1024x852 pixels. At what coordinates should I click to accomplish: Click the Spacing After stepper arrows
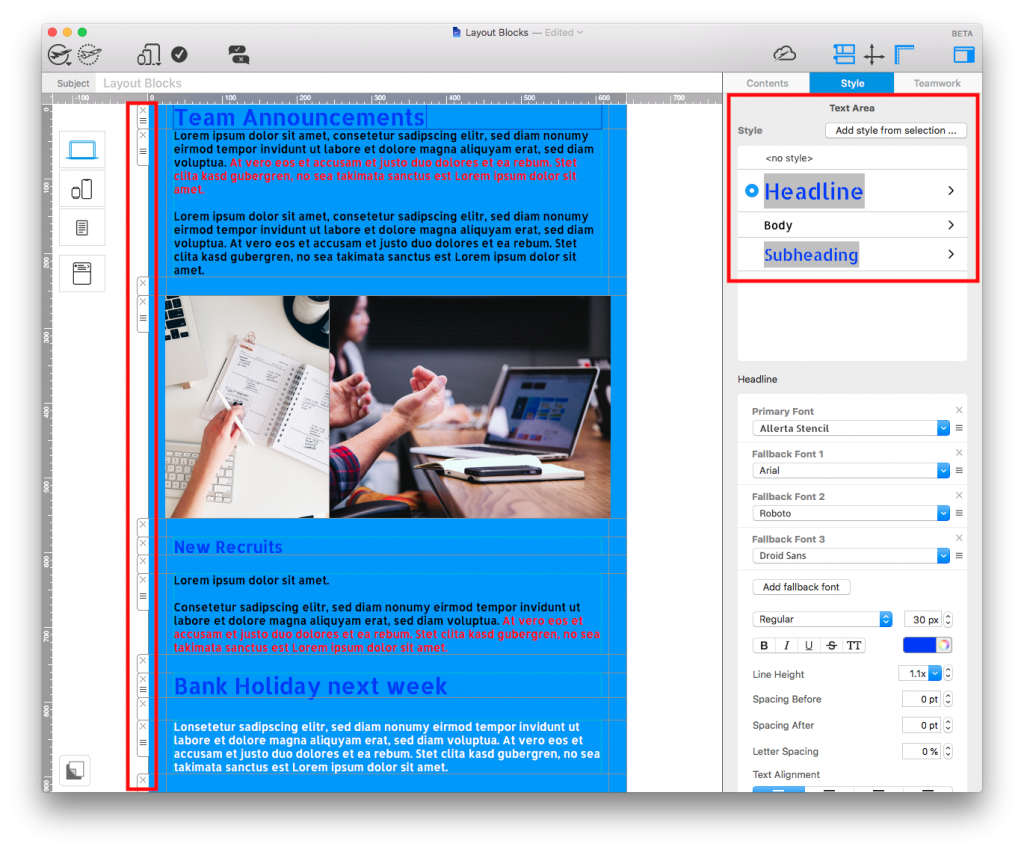pyautogui.click(x=948, y=725)
